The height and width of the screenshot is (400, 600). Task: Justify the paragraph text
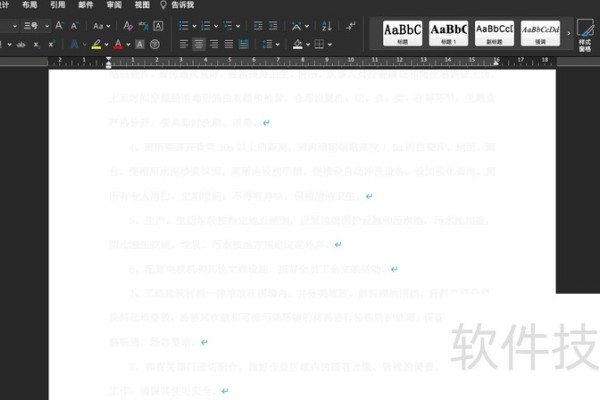click(228, 45)
